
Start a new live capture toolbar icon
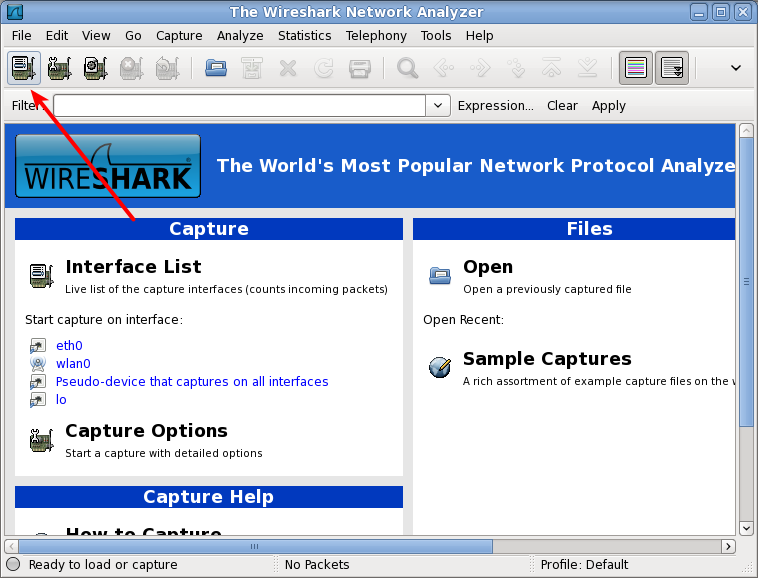point(96,68)
